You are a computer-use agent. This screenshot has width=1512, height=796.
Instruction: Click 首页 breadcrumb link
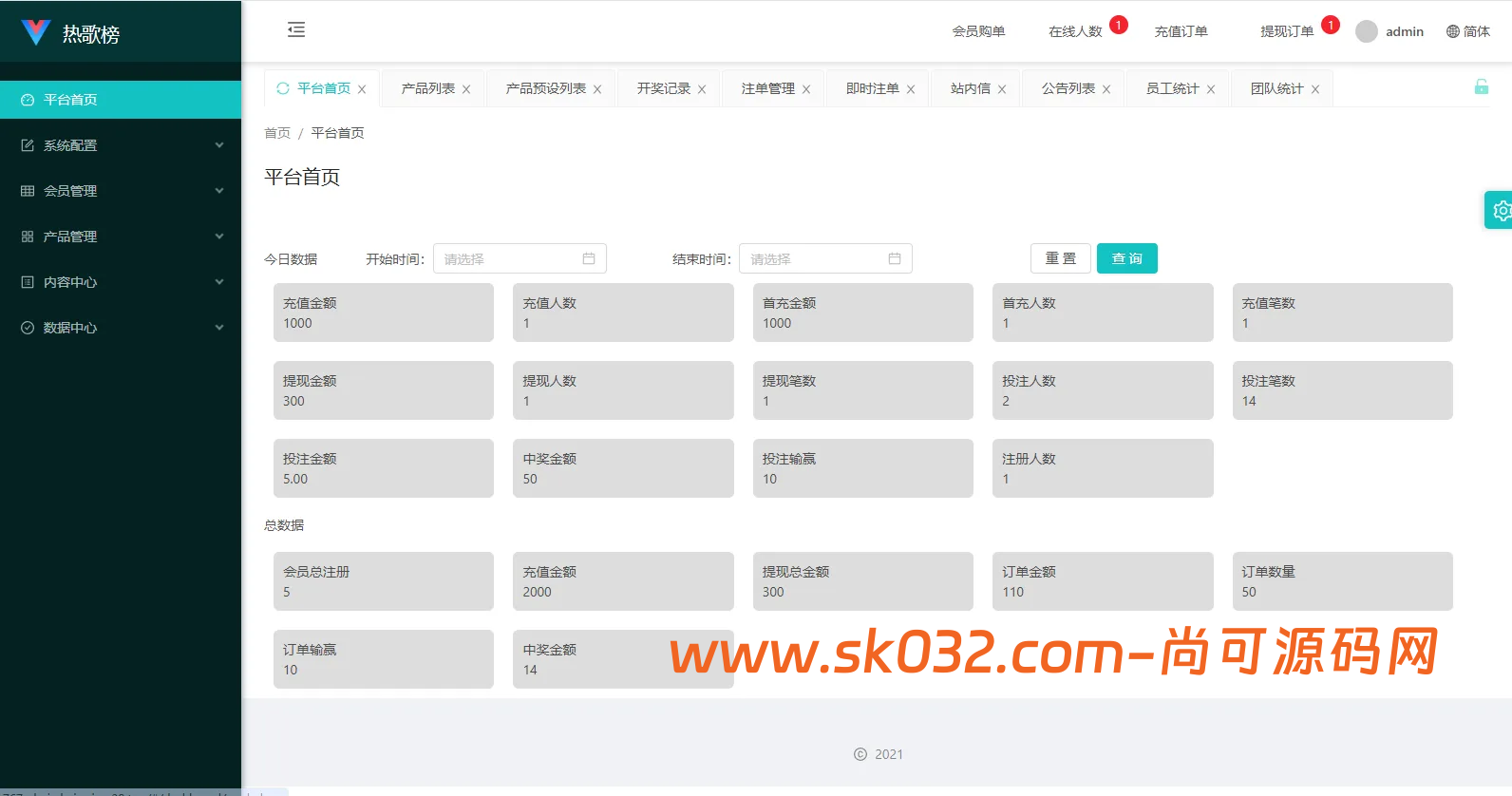[277, 133]
